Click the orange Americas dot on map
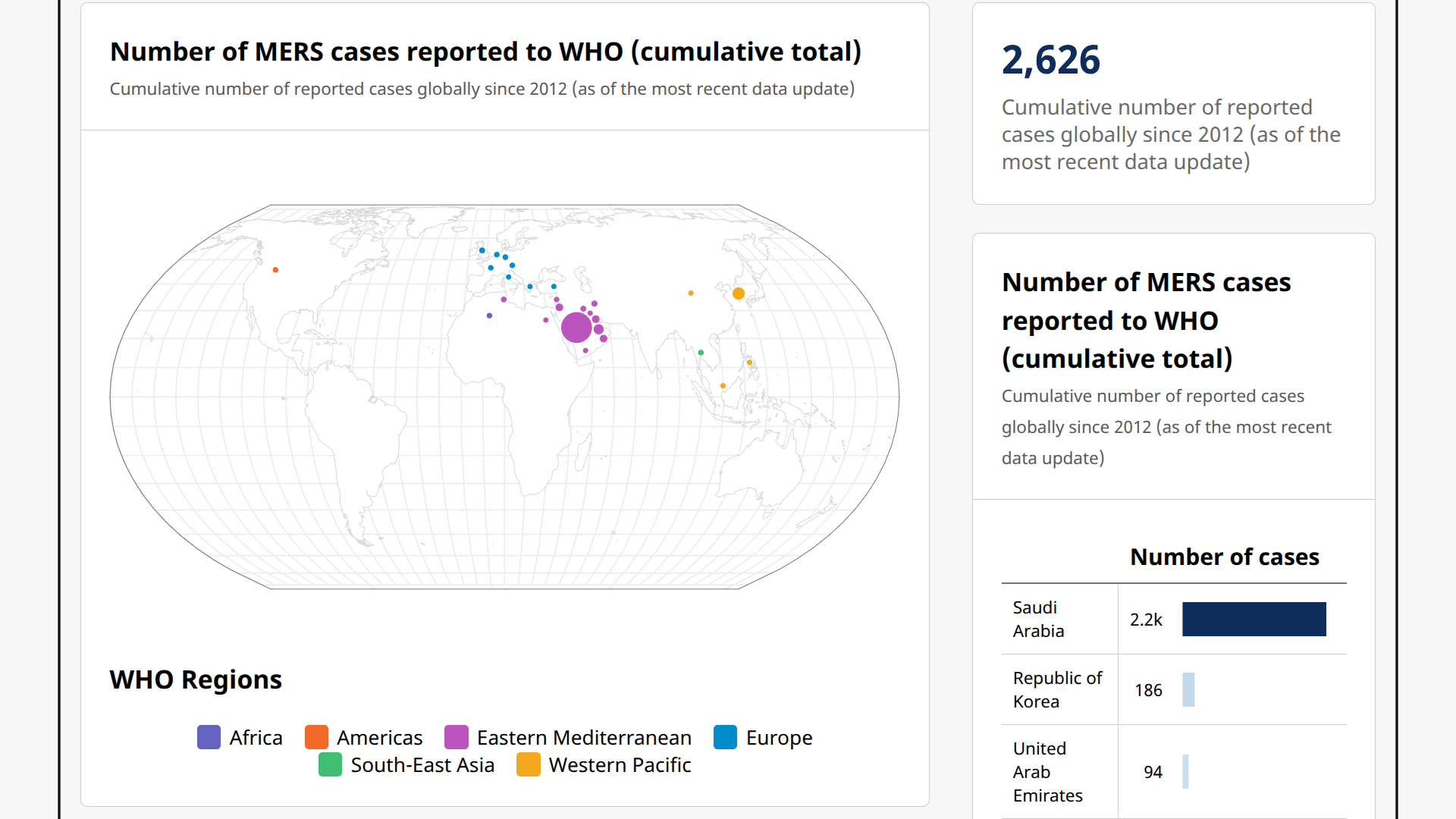Image resolution: width=1456 pixels, height=819 pixels. pos(275,270)
